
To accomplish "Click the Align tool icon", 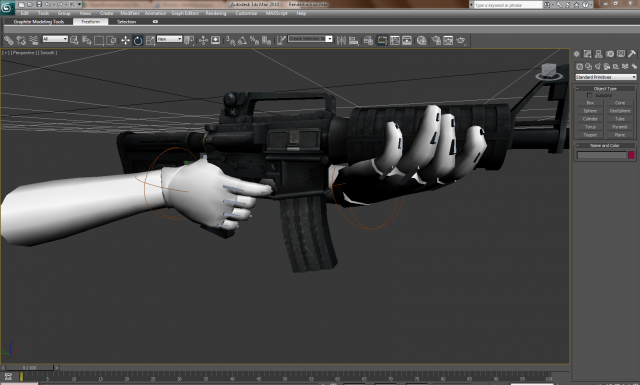I will coord(353,40).
